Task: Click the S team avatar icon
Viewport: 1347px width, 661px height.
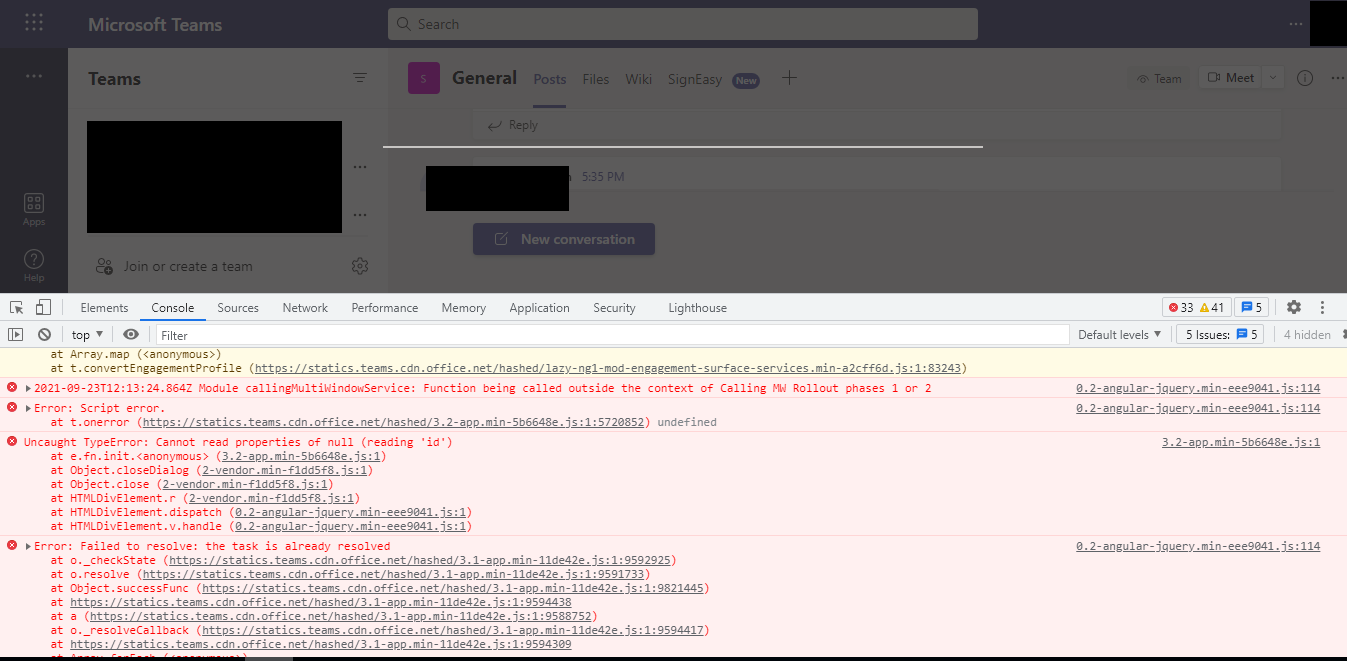Action: click(x=424, y=78)
